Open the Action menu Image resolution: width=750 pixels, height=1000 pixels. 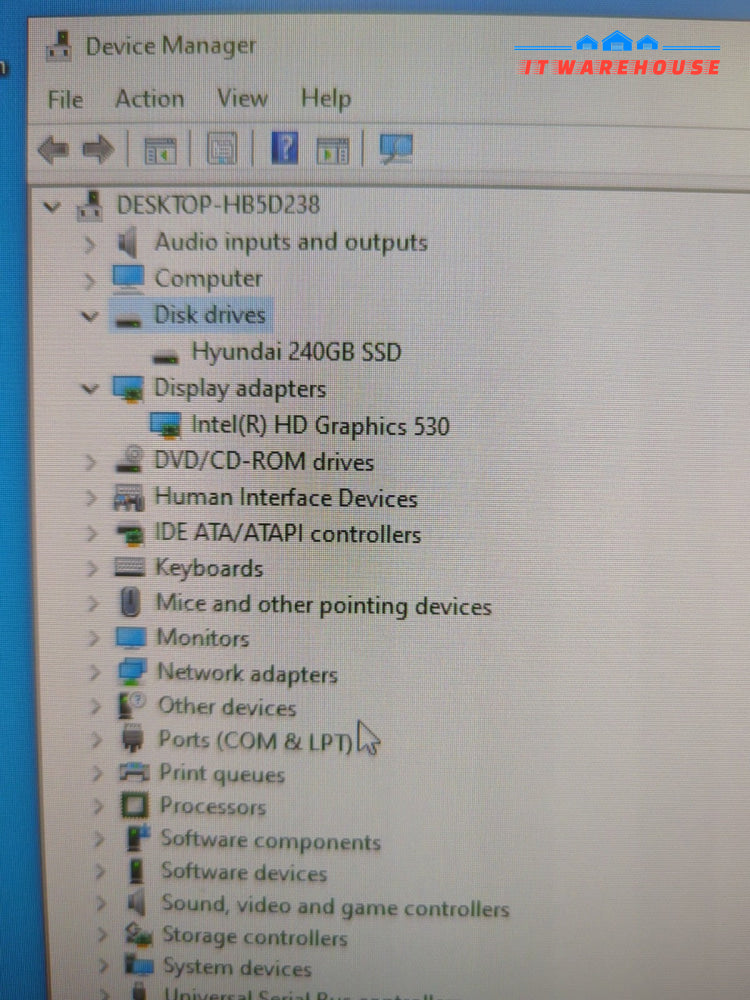(x=149, y=99)
